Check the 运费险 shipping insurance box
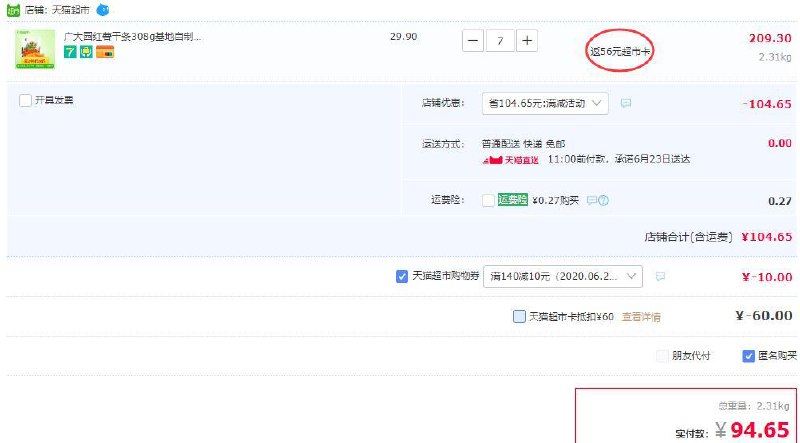The image size is (800, 443). [x=487, y=200]
